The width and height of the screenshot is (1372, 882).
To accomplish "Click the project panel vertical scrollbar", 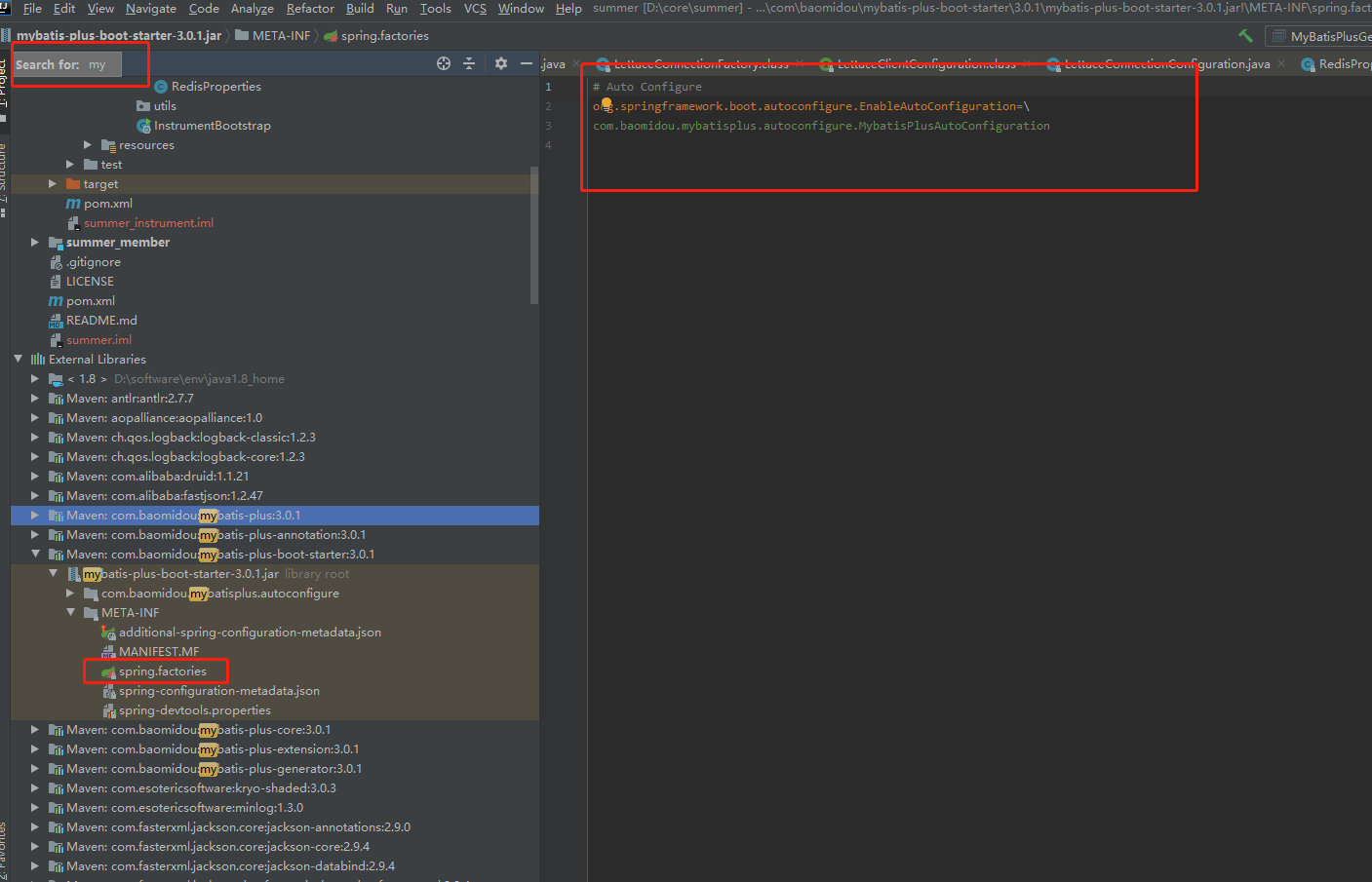I will point(534,234).
